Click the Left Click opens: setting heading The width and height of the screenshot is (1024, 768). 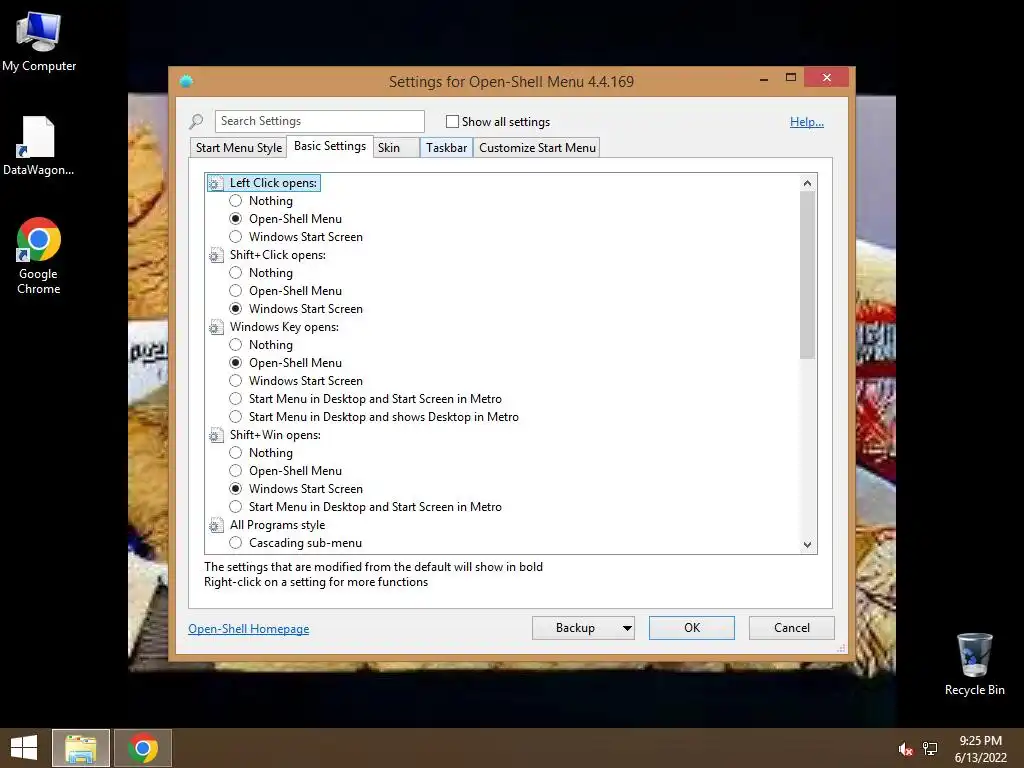click(x=273, y=183)
